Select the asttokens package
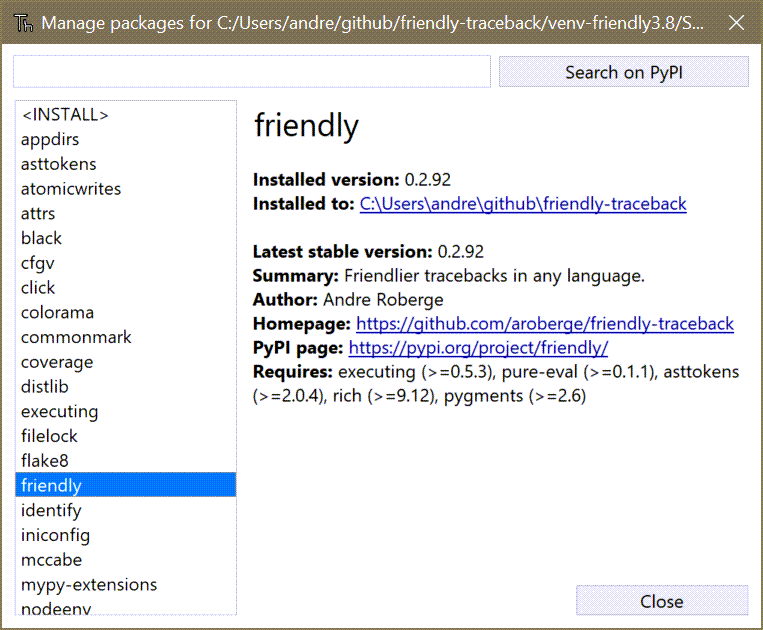The width and height of the screenshot is (763, 630). pyautogui.click(x=126, y=164)
